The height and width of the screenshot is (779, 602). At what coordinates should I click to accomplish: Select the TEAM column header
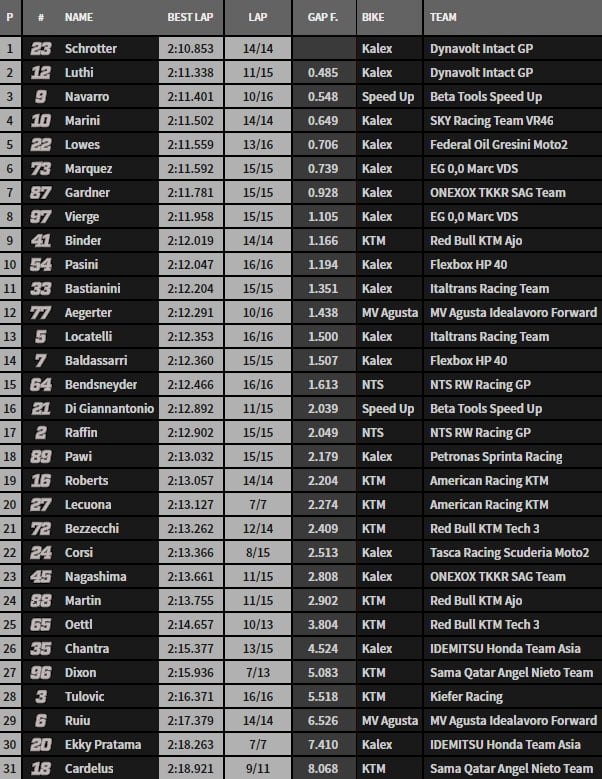coord(444,18)
